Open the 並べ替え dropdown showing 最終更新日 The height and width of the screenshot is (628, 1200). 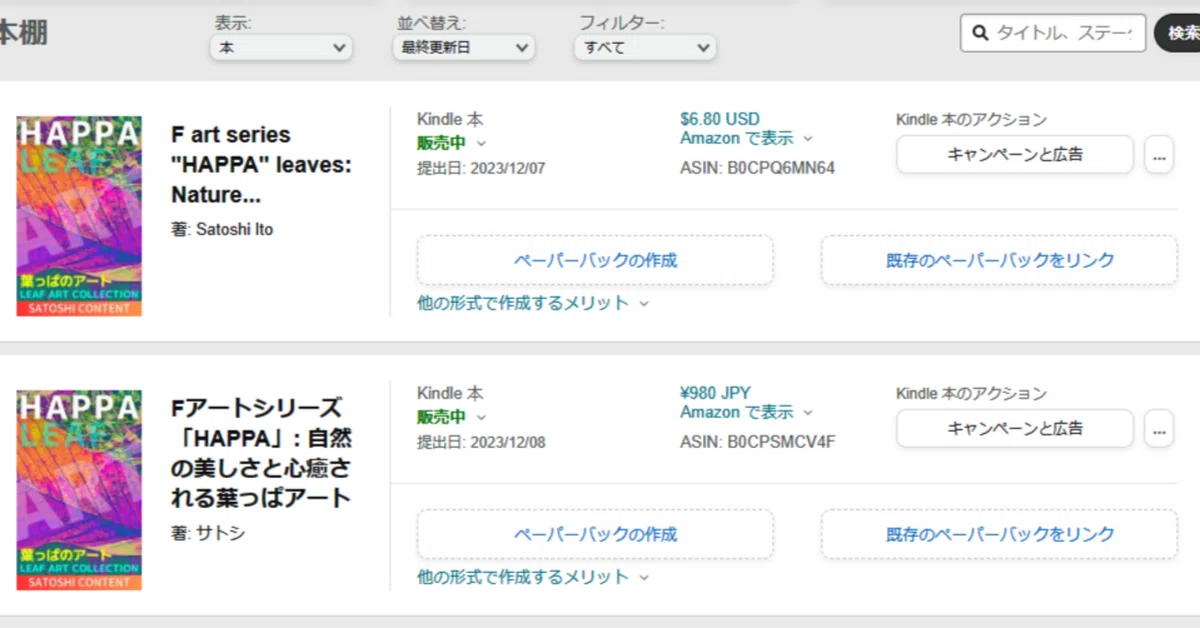[463, 47]
